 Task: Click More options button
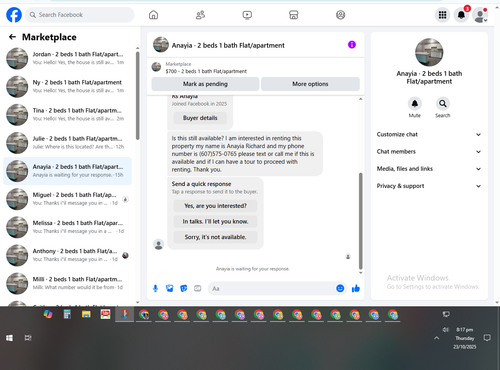(x=310, y=84)
